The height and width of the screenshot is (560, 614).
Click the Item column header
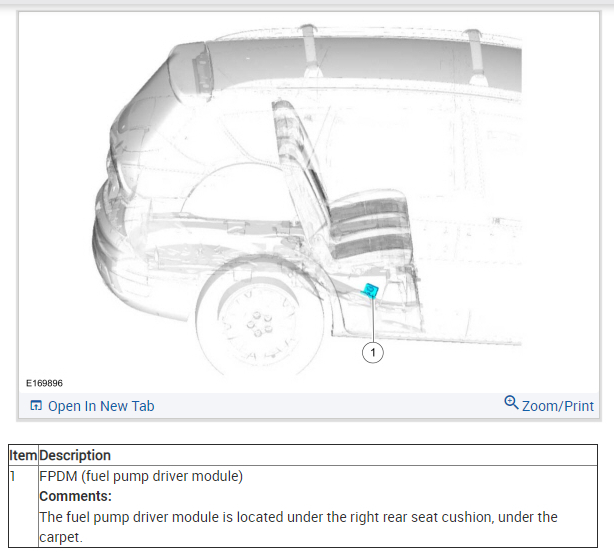point(23,455)
